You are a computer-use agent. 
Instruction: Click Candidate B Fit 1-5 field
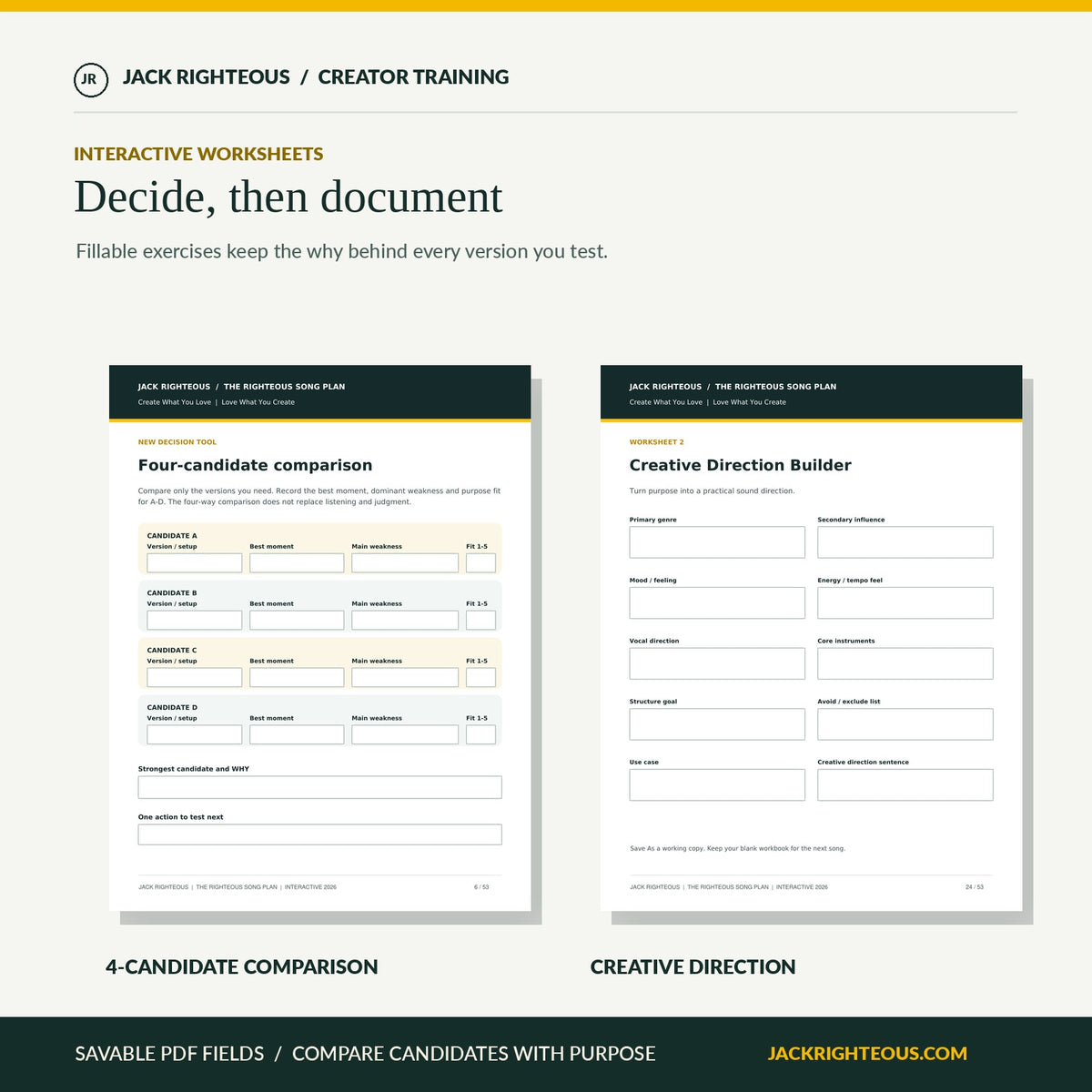tap(480, 621)
